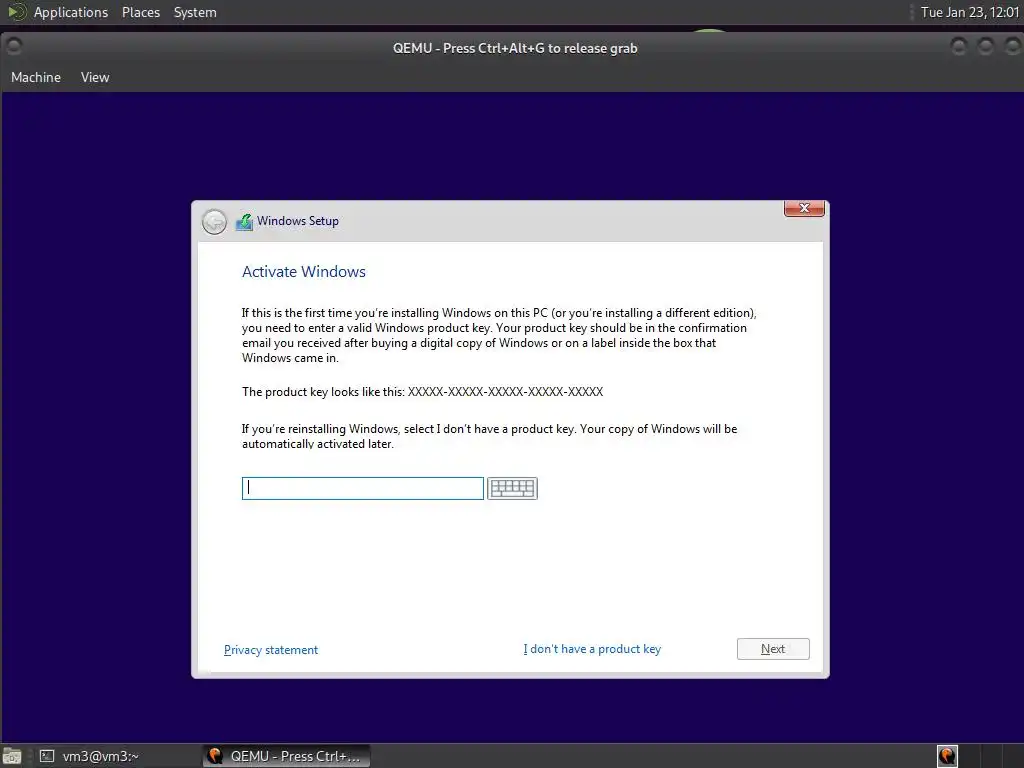Click the sample product key text XXXXX-XXXXX

coord(505,392)
